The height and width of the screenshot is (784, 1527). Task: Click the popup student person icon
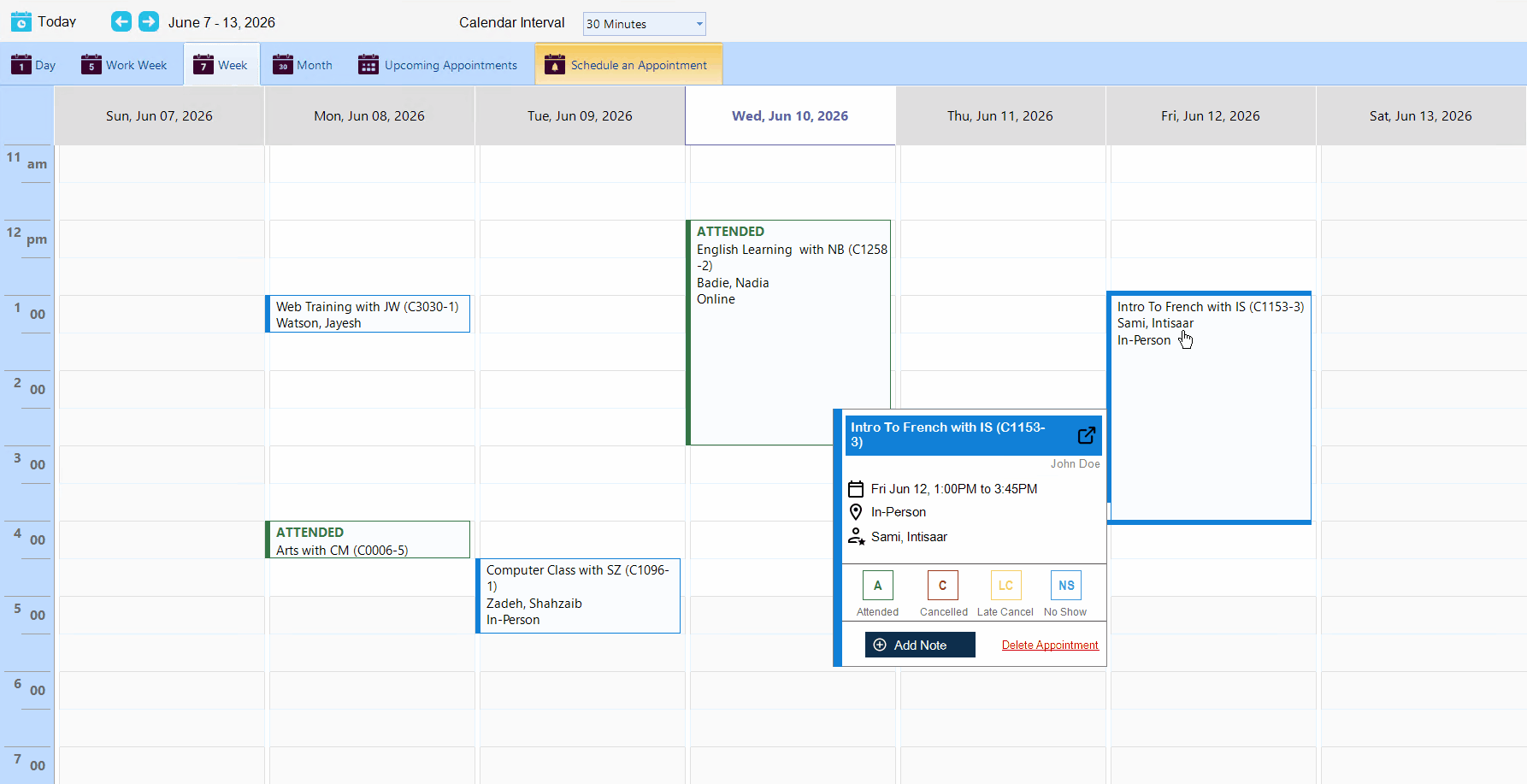tap(856, 537)
